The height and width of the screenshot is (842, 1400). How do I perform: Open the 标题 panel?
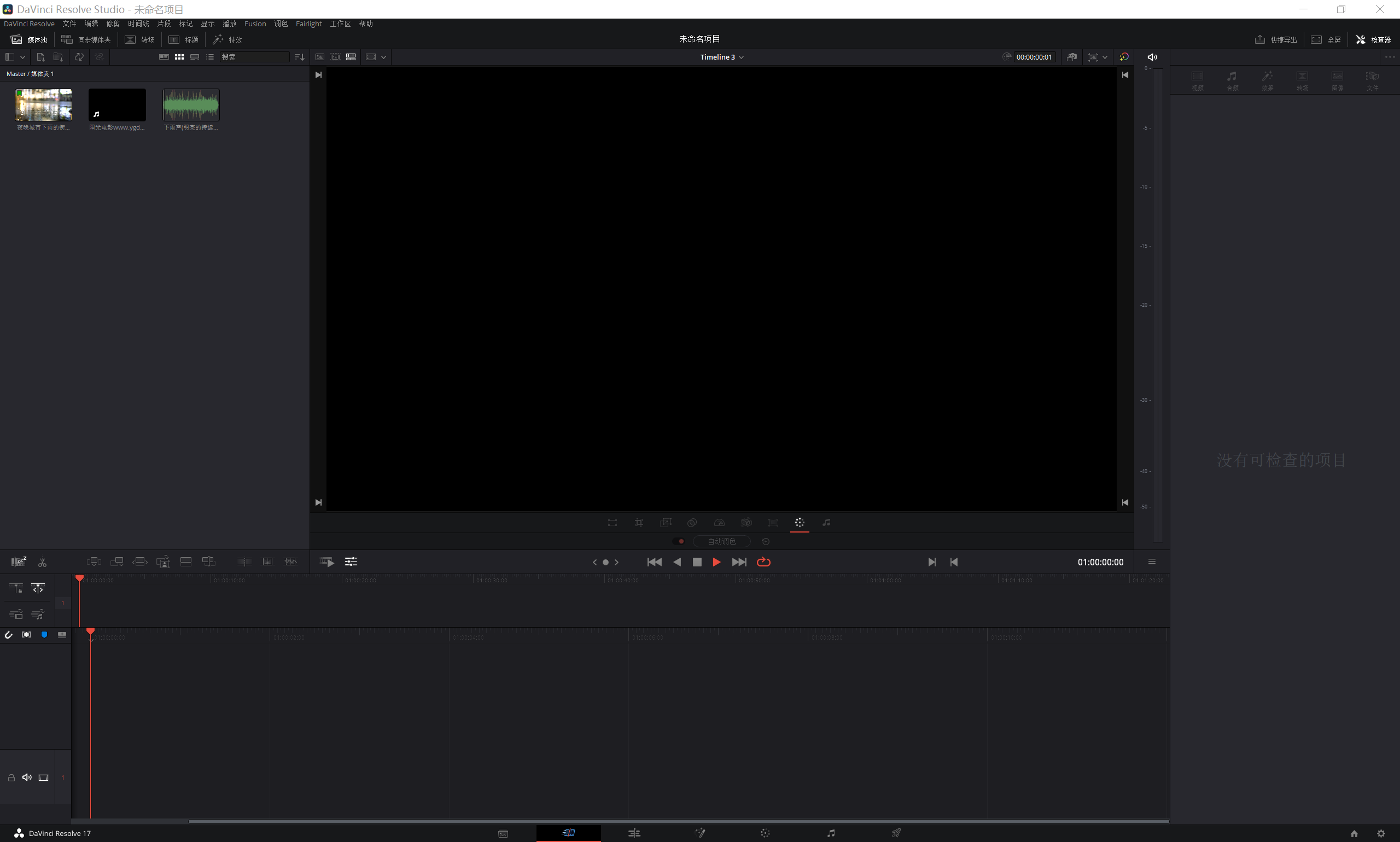coord(184,40)
